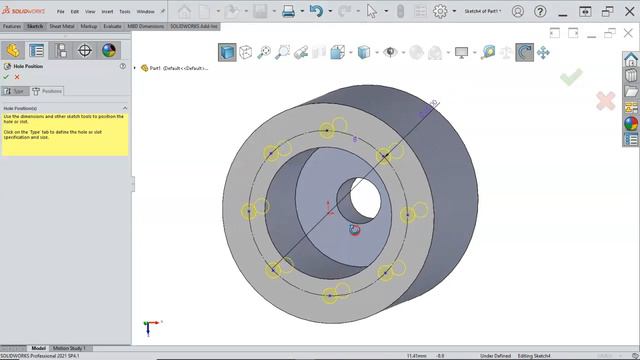This screenshot has width=640, height=360.
Task: Open the Hide/Show Items dropdown arrow
Action: coord(403,52)
